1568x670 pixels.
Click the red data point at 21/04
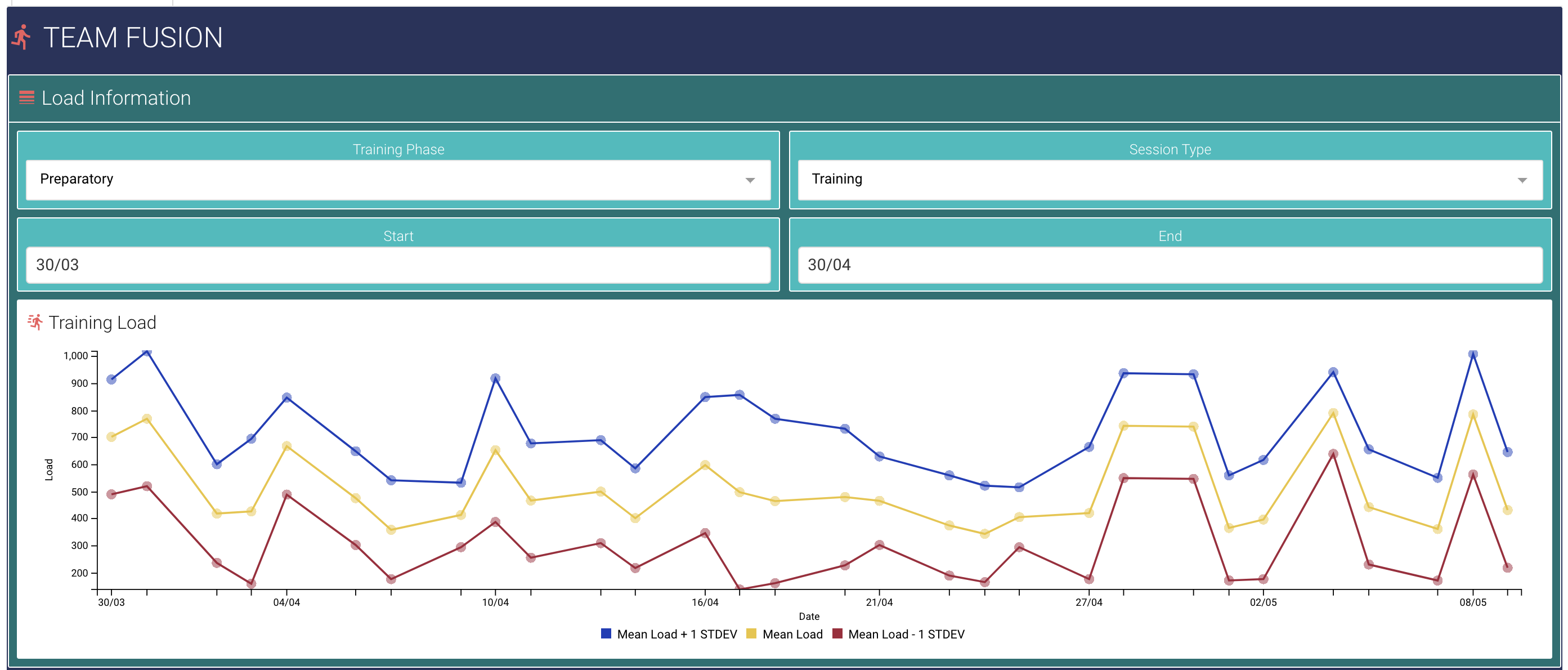[x=879, y=544]
